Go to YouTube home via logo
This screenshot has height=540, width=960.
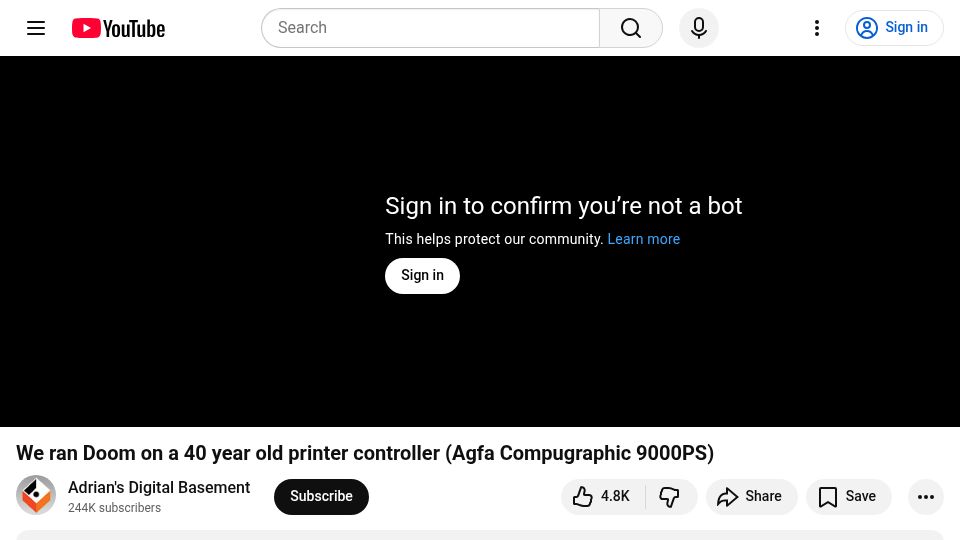[x=118, y=28]
